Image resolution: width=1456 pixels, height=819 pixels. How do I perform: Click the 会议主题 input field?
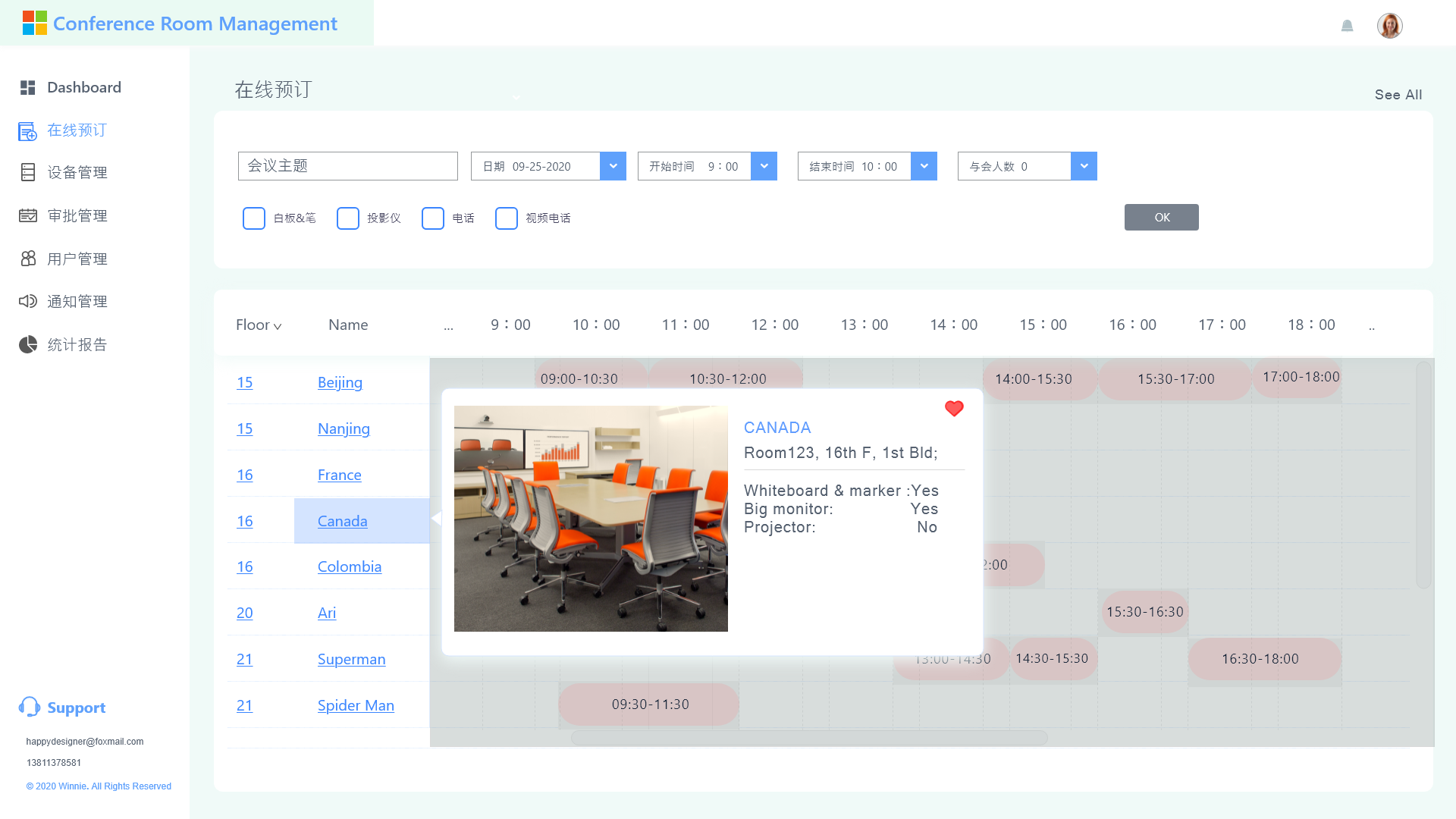pyautogui.click(x=348, y=166)
